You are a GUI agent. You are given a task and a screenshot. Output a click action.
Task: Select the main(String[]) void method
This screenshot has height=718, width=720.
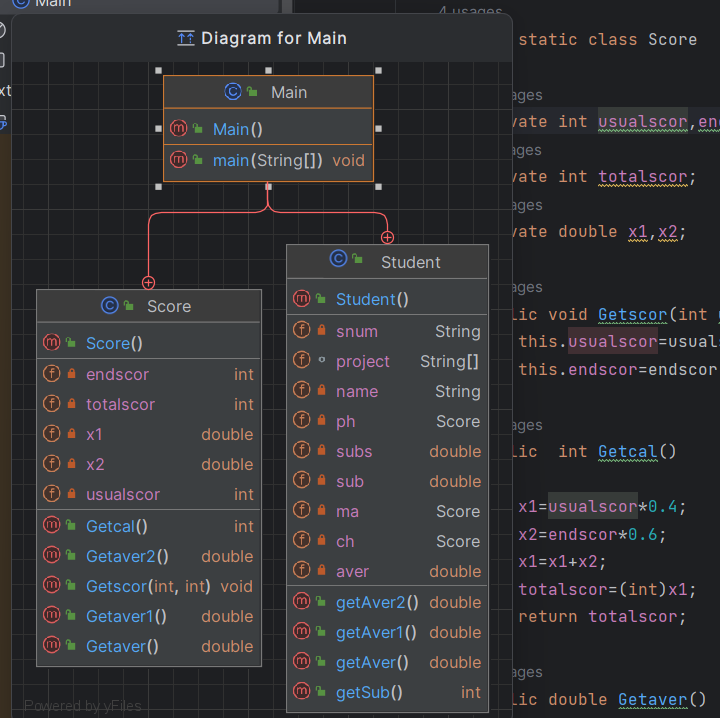click(268, 160)
